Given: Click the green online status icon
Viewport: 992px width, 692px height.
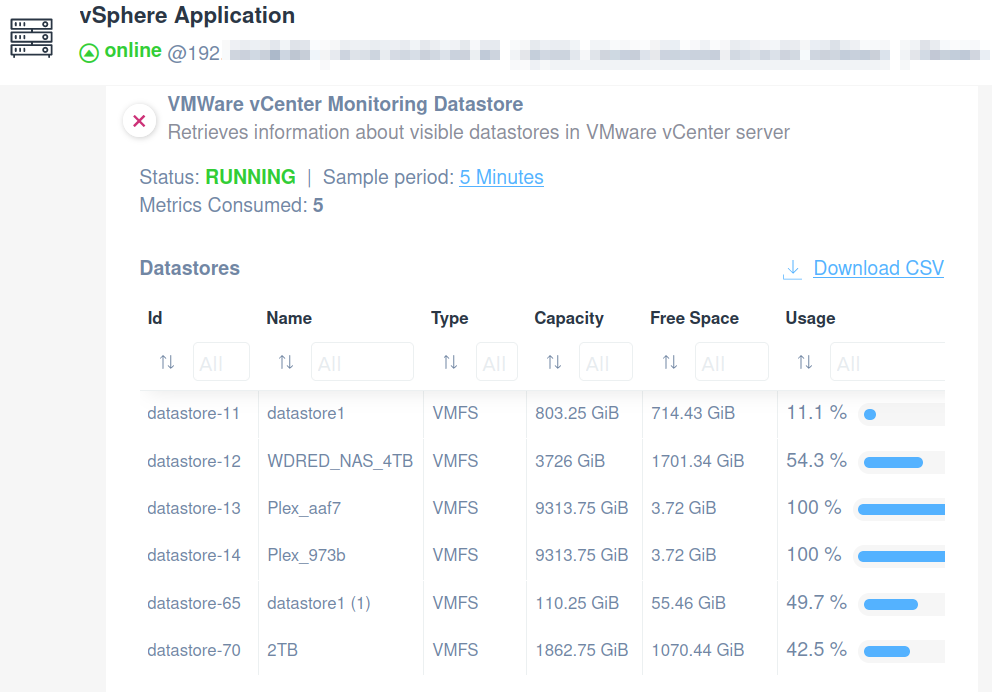Looking at the screenshot, I should click(x=89, y=53).
